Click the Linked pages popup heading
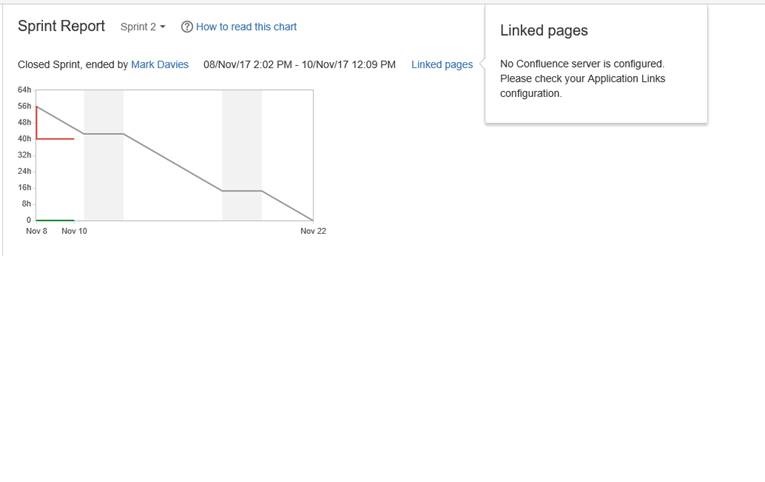765x482 pixels. [544, 30]
